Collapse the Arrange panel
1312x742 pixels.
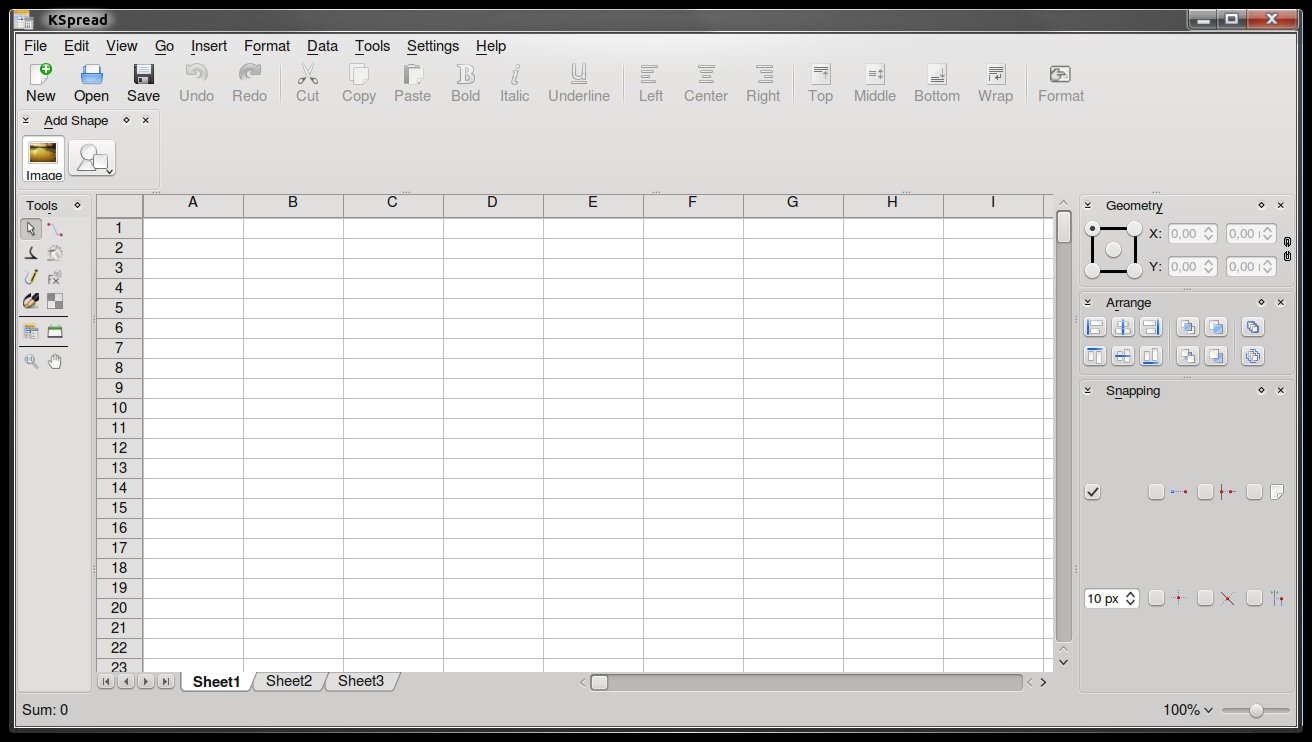(1088, 302)
